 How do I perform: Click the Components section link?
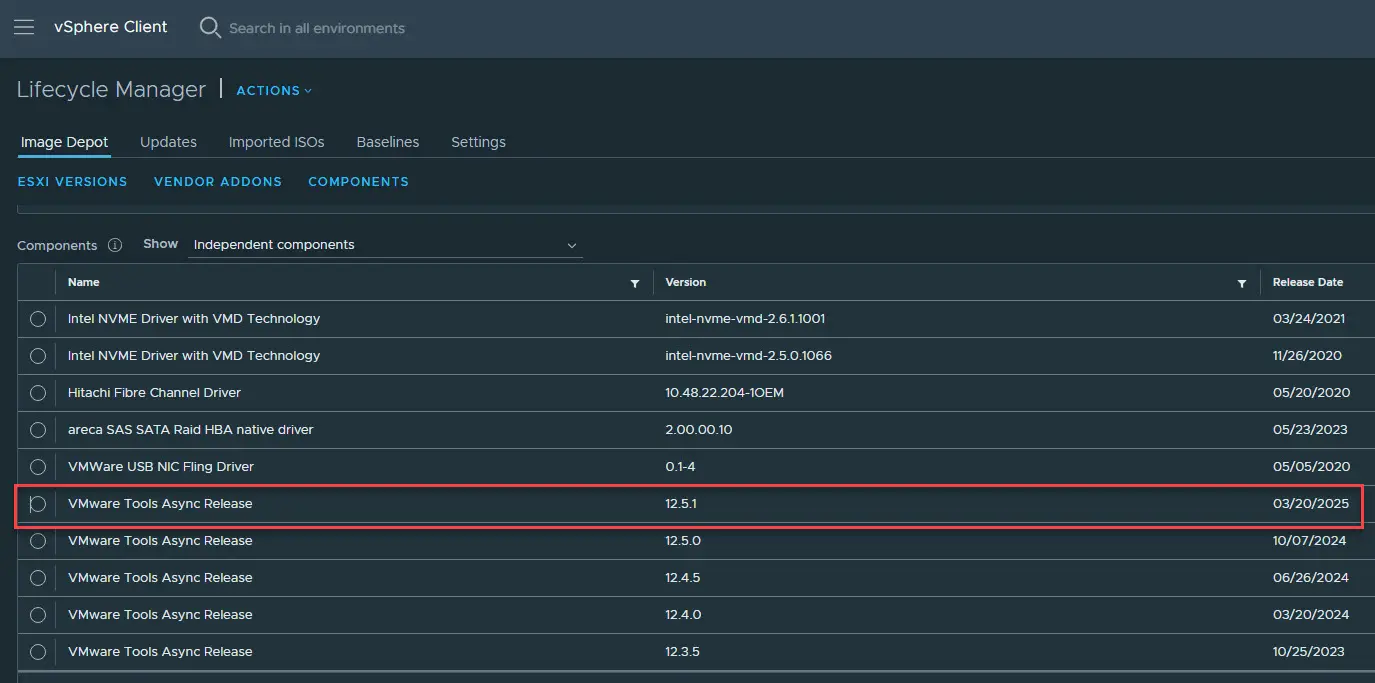[358, 182]
